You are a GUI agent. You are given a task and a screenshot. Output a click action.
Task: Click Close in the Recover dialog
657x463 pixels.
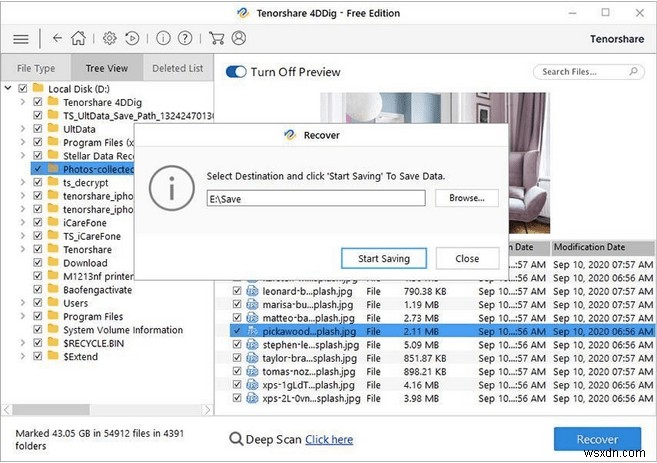tap(467, 259)
